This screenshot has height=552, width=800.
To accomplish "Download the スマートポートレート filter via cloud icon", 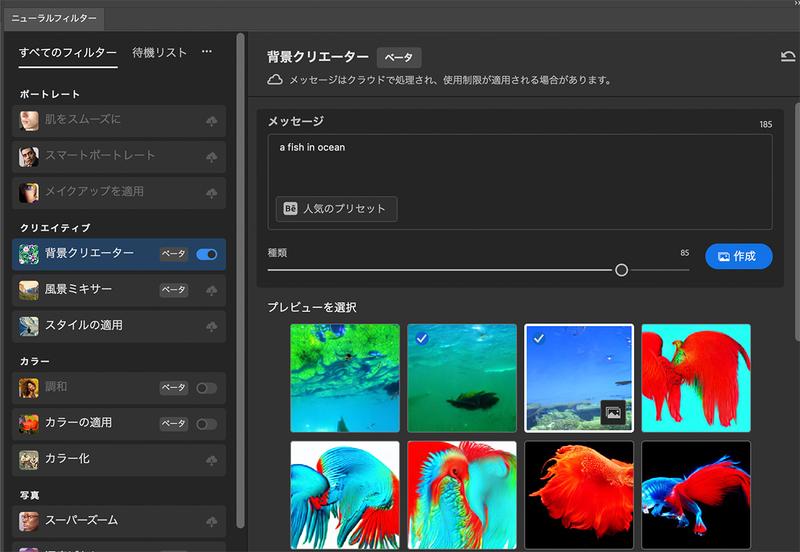I will [x=212, y=157].
